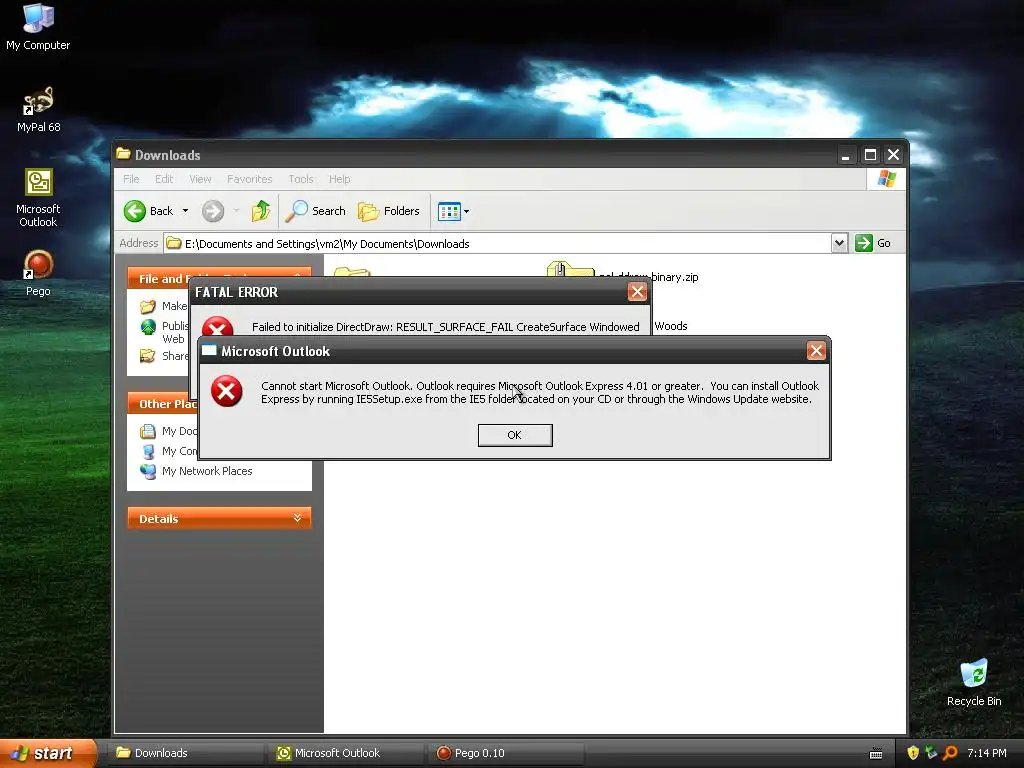The height and width of the screenshot is (768, 1024).
Task: Click the Make new folder icon
Action: coord(148,306)
